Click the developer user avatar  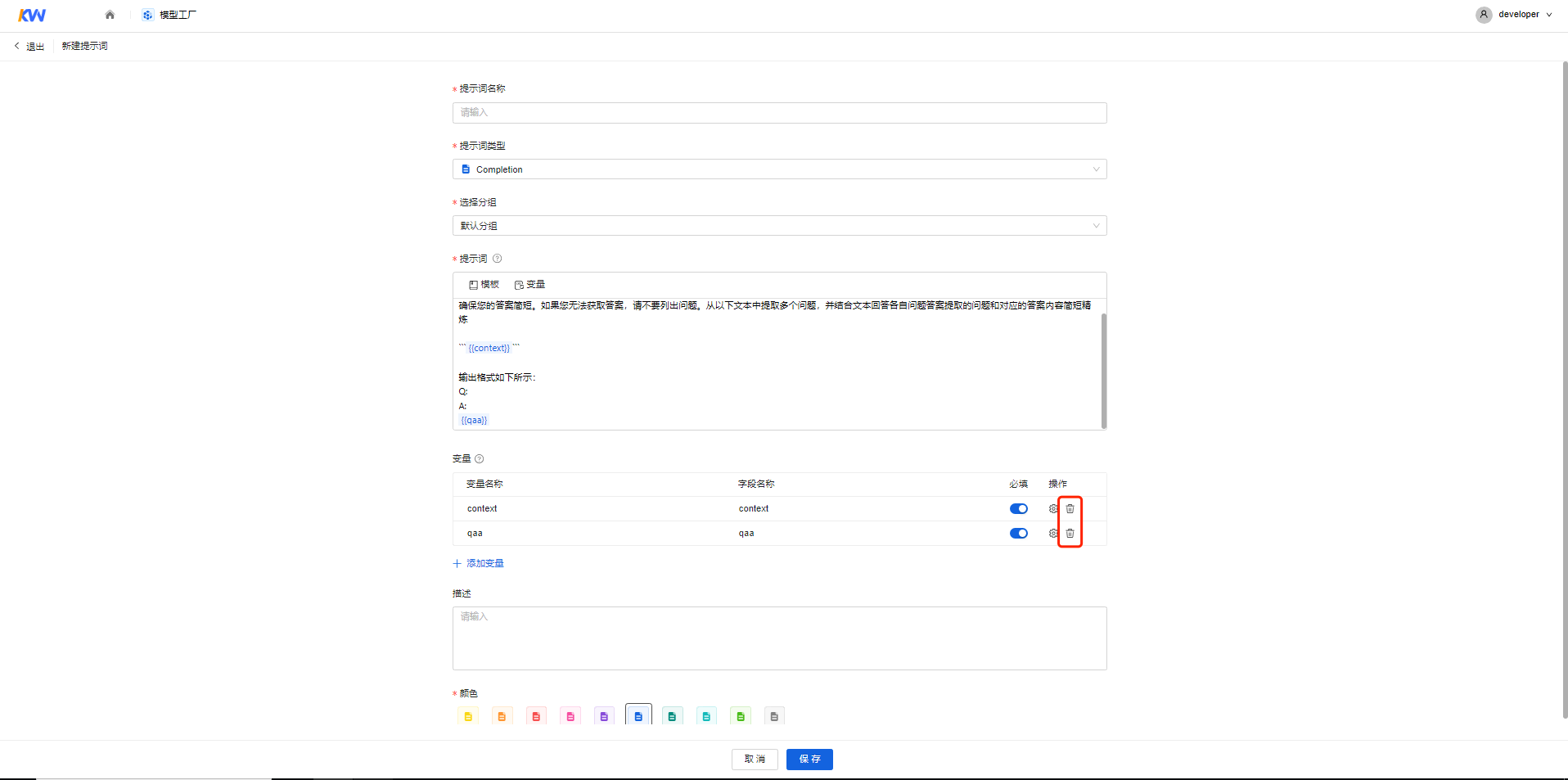click(1484, 15)
